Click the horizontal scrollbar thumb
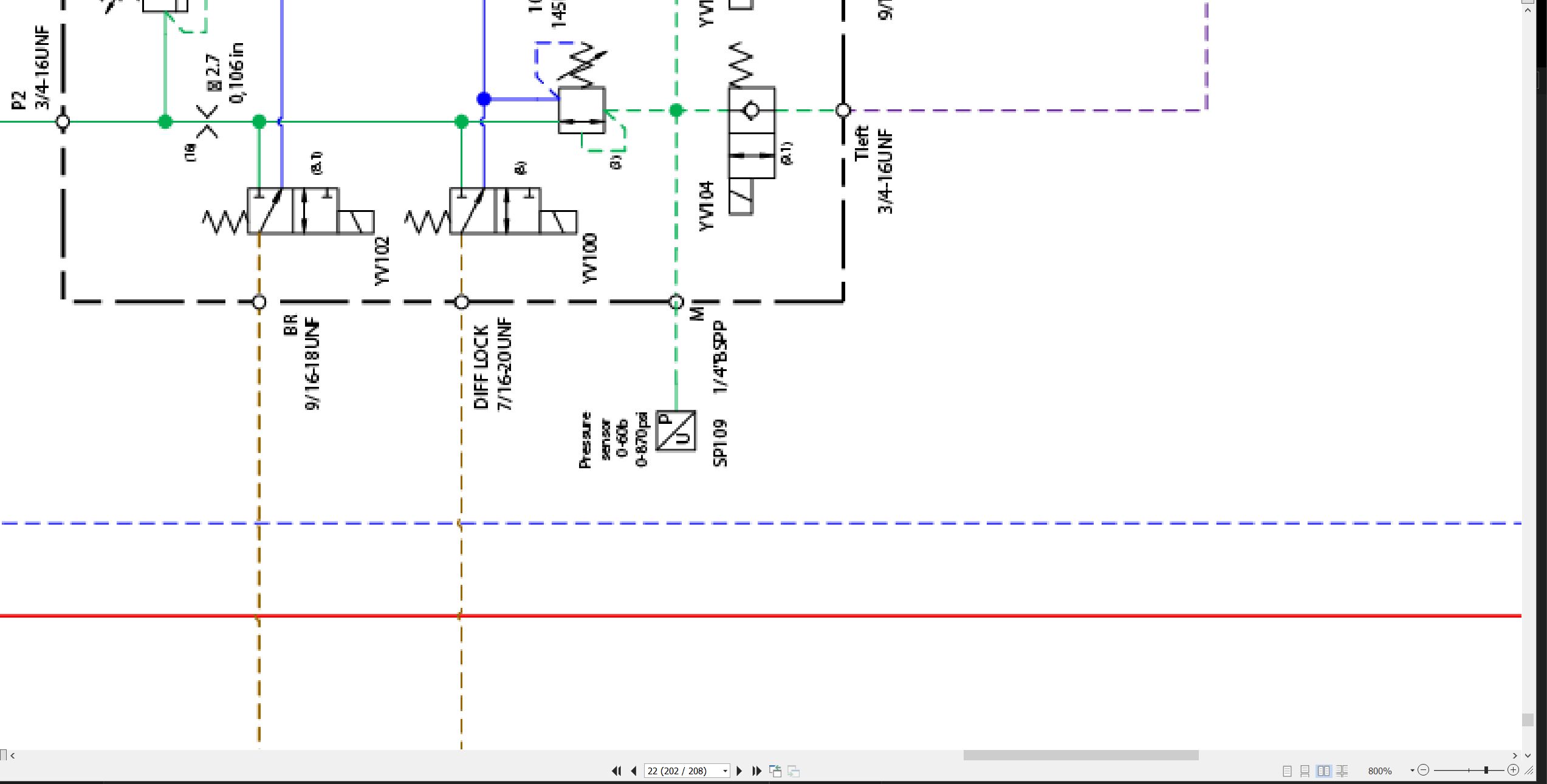Viewport: 1547px width, 784px height. click(x=1081, y=755)
